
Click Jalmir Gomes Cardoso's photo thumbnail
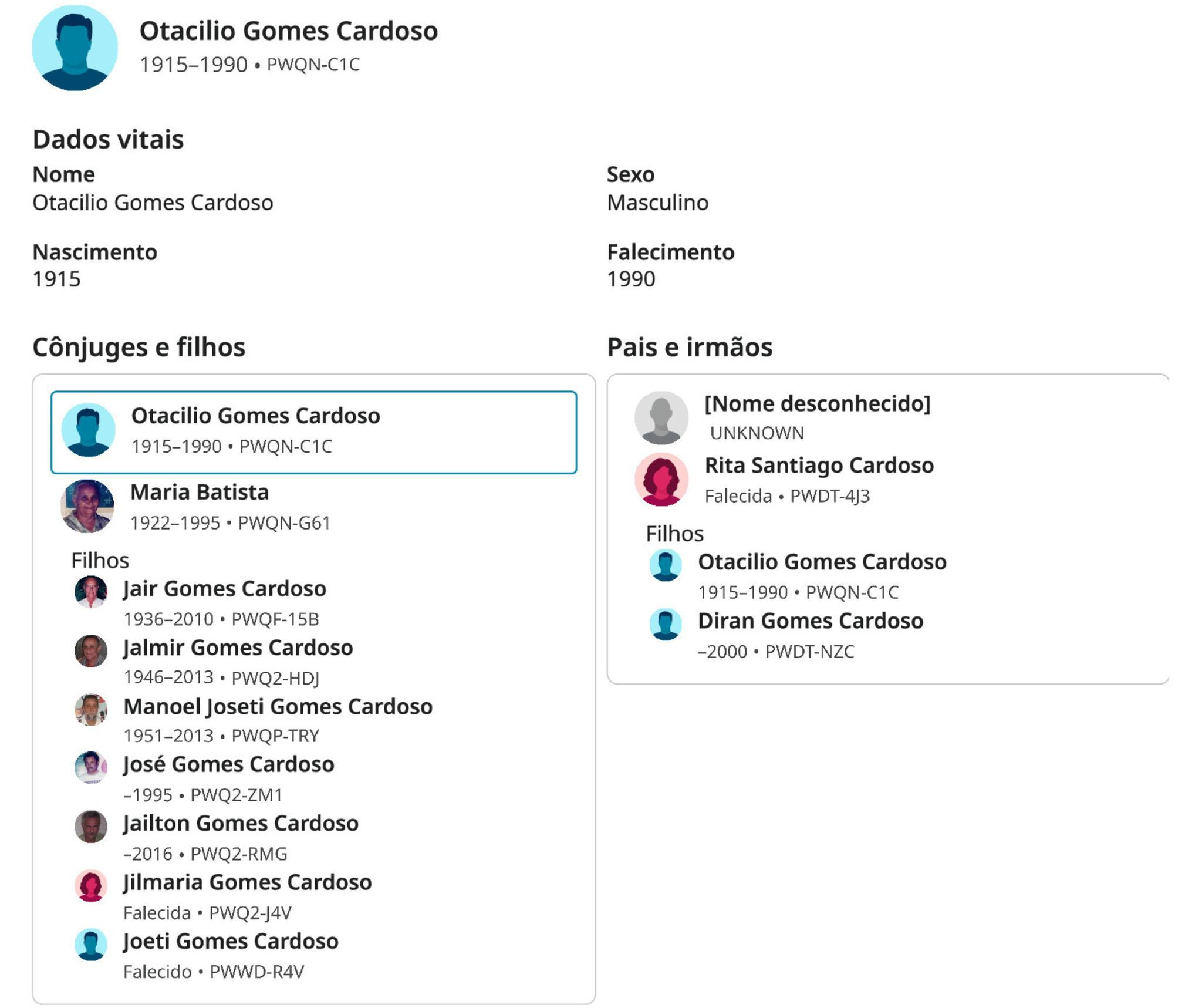[91, 650]
